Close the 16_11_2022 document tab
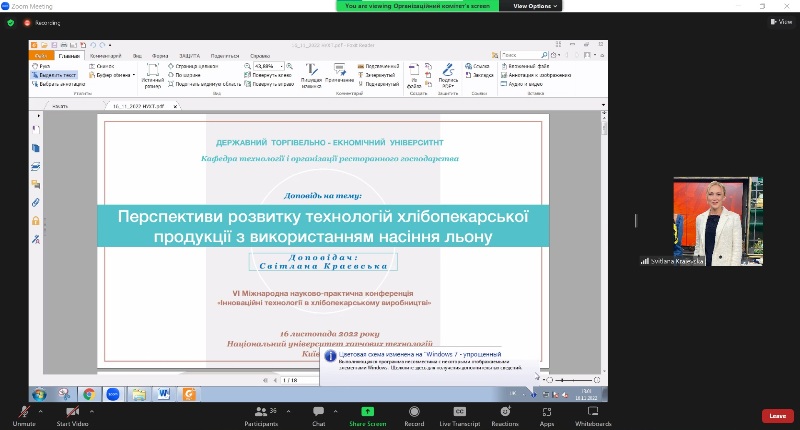800x430 pixels. (x=175, y=106)
